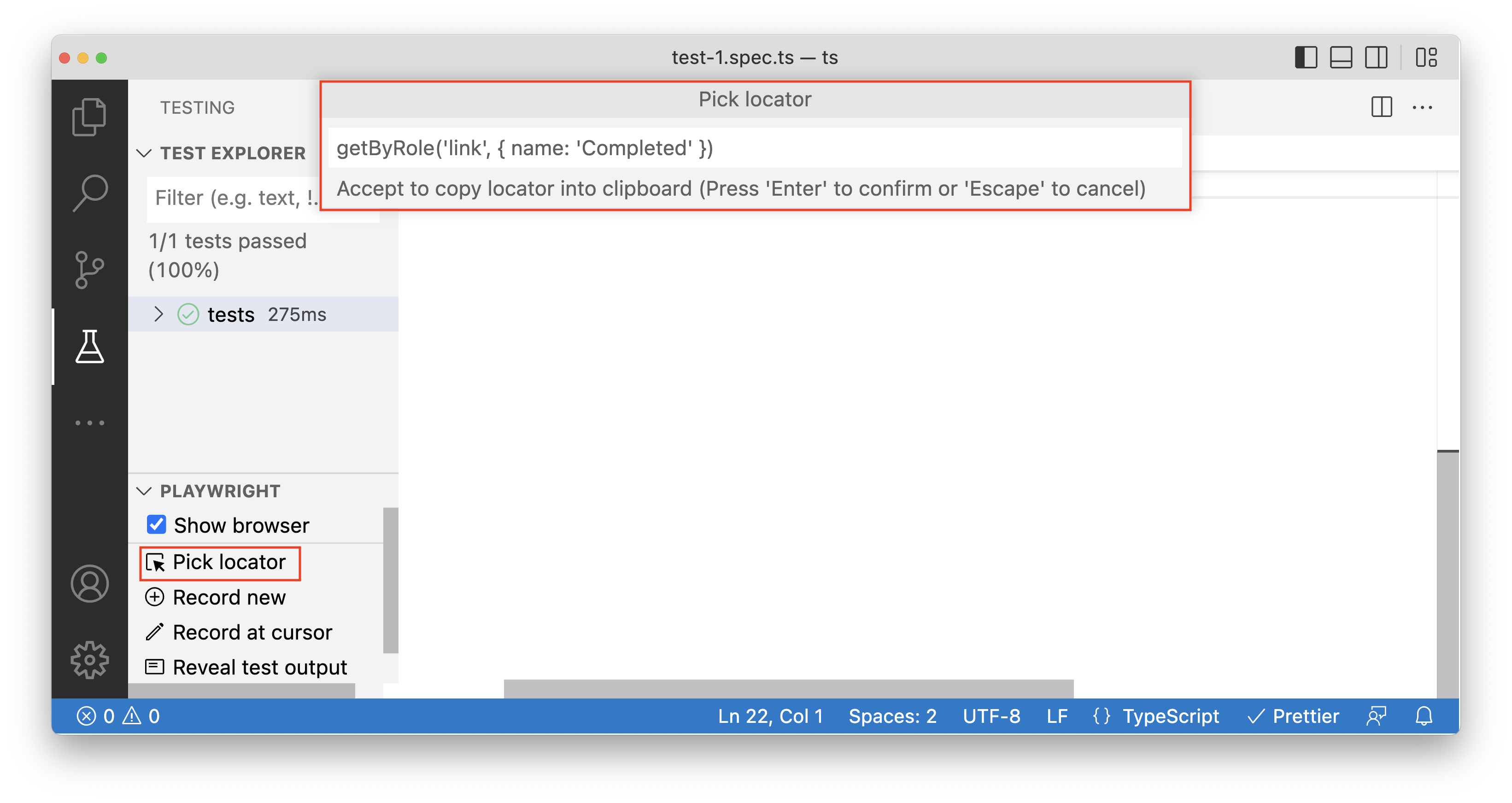Image resolution: width=1512 pixels, height=803 pixels.
Task: Collapse the TEST EXPLORER section
Action: pos(144,152)
